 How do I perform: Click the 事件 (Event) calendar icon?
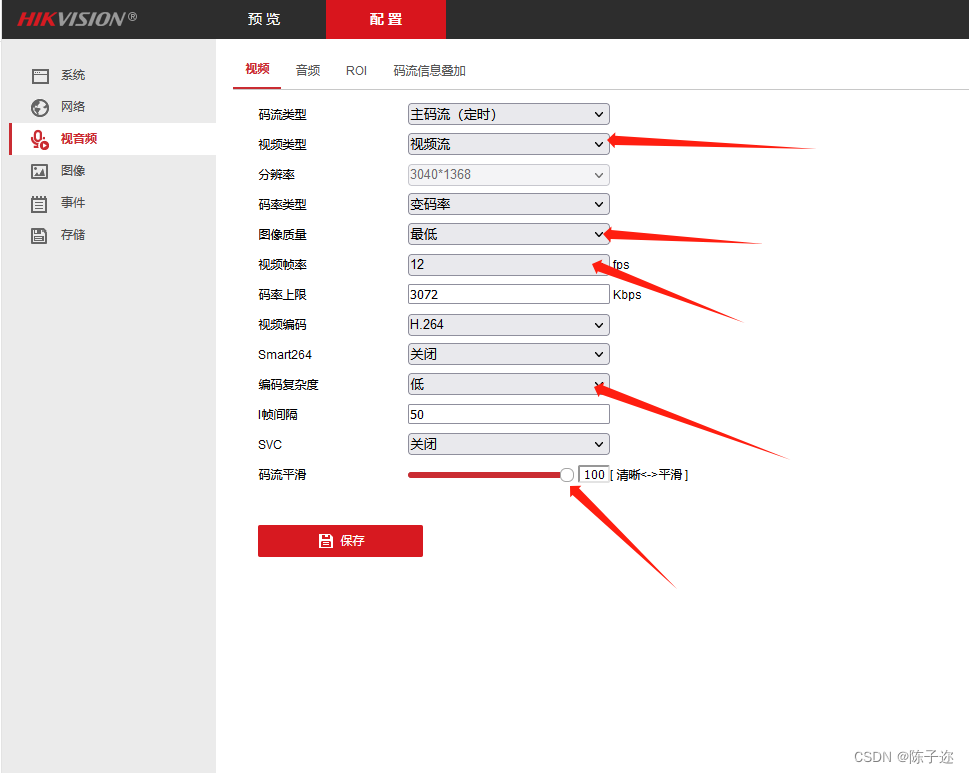coord(39,203)
